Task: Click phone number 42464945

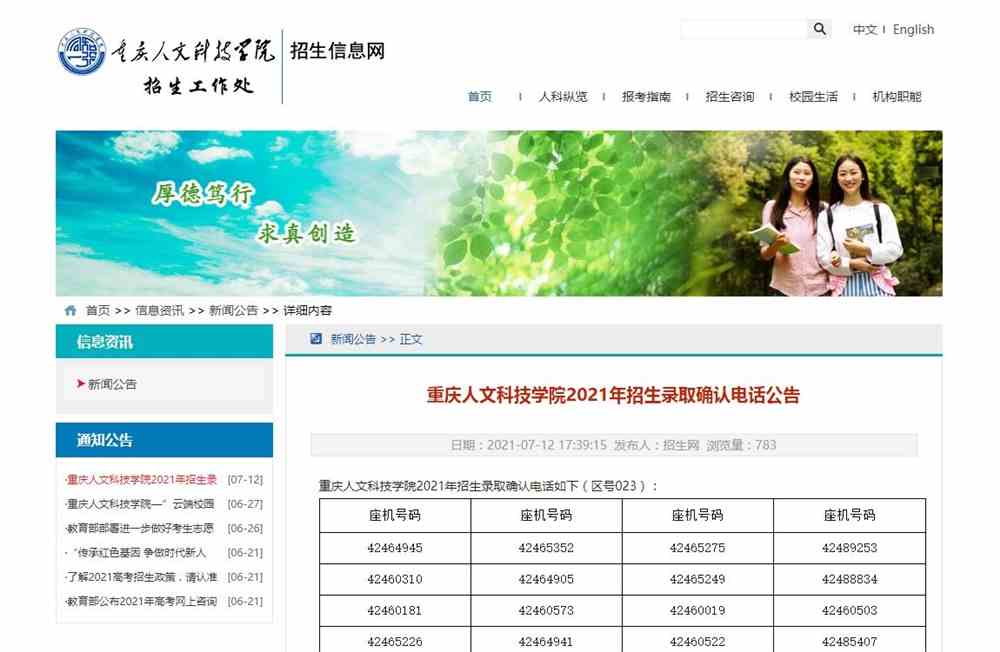Action: (395, 548)
